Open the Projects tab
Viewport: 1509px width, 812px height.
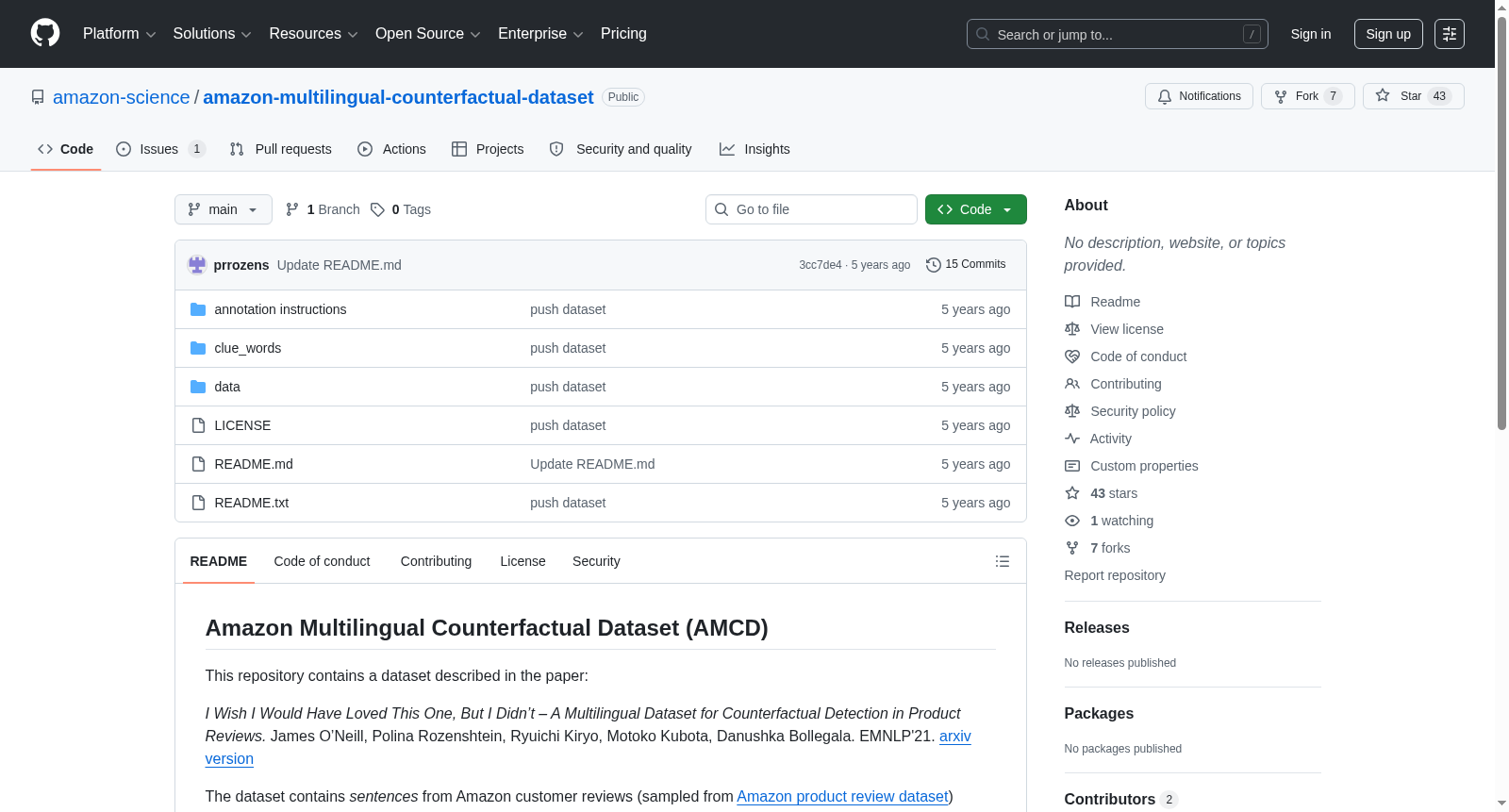point(488,149)
